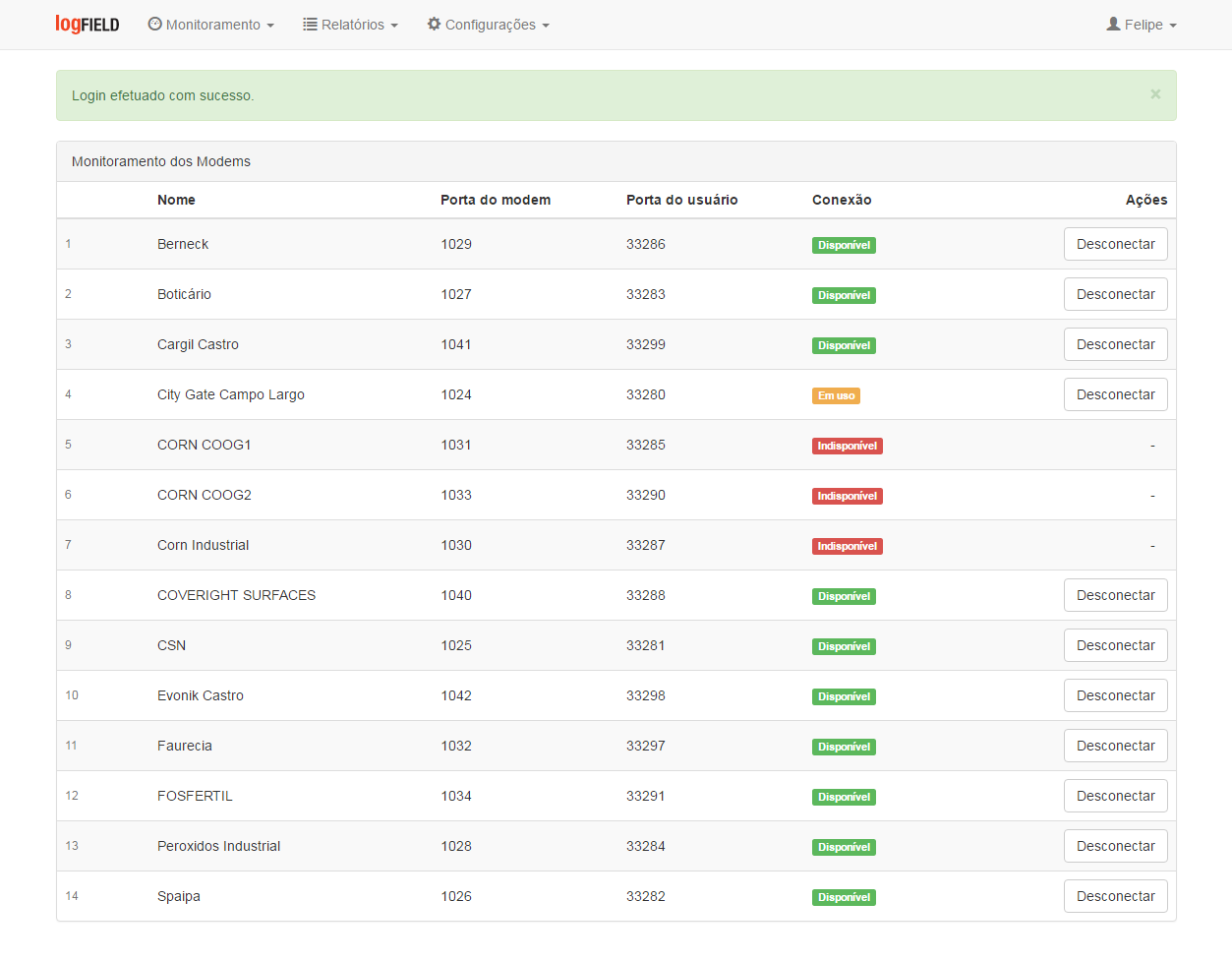Click user port 33287 for Corn Industrial
This screenshot has height=961, width=1232.
[646, 545]
